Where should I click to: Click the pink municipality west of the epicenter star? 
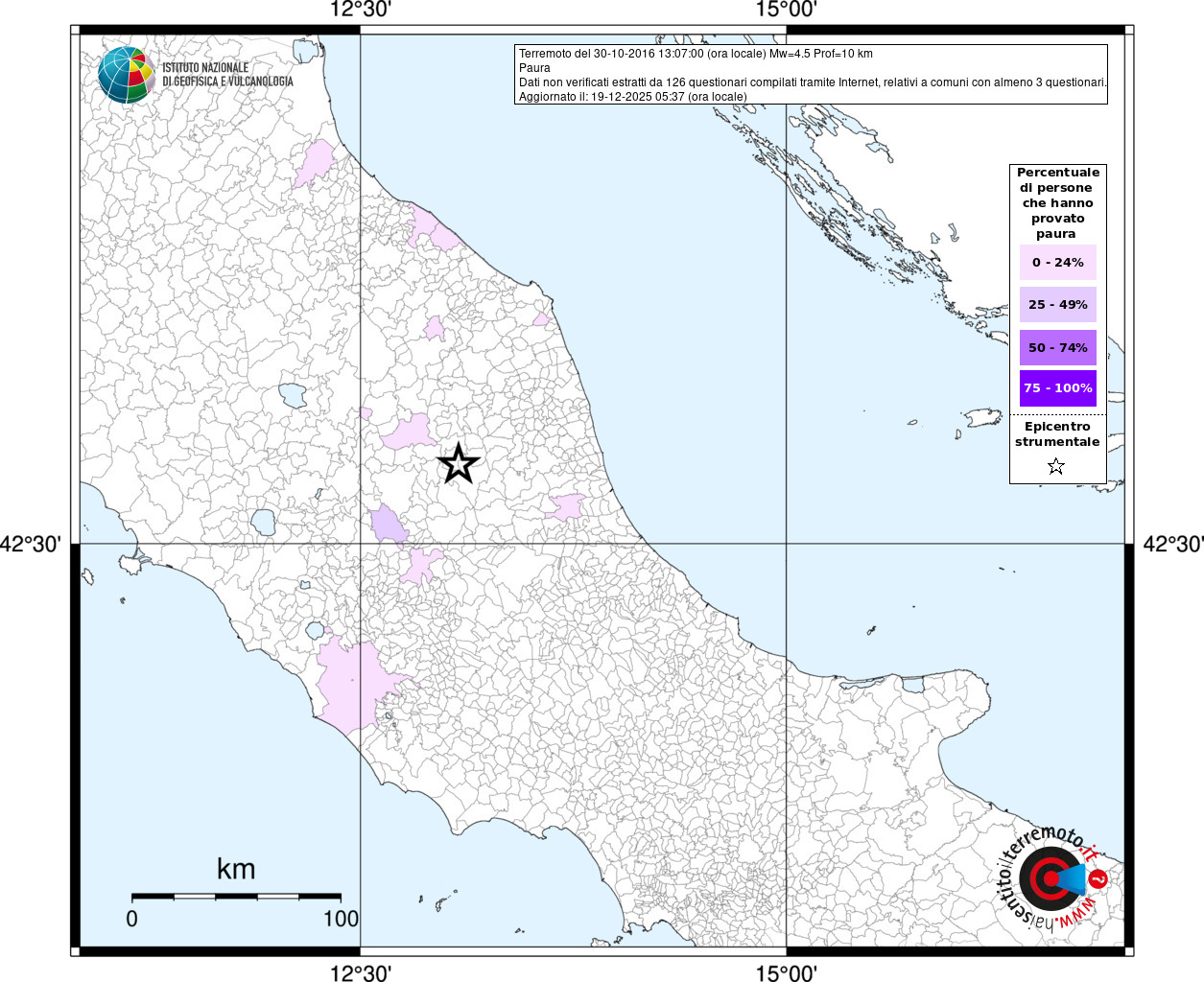[x=408, y=432]
